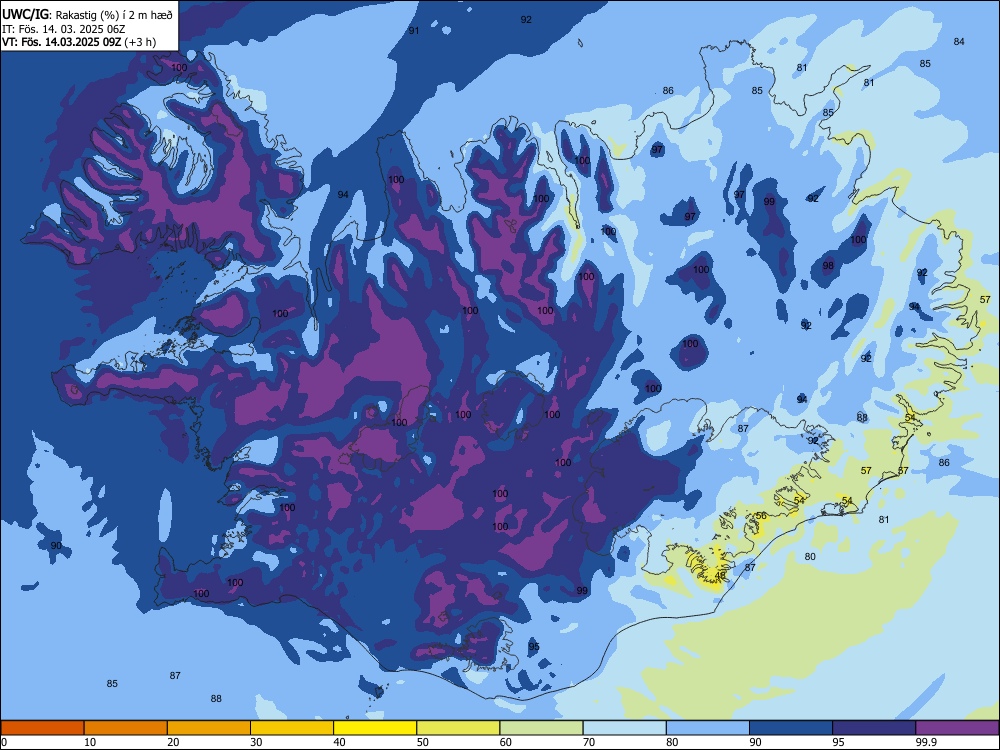Click the '60' legend scale label
The height and width of the screenshot is (750, 1000).
click(x=506, y=742)
